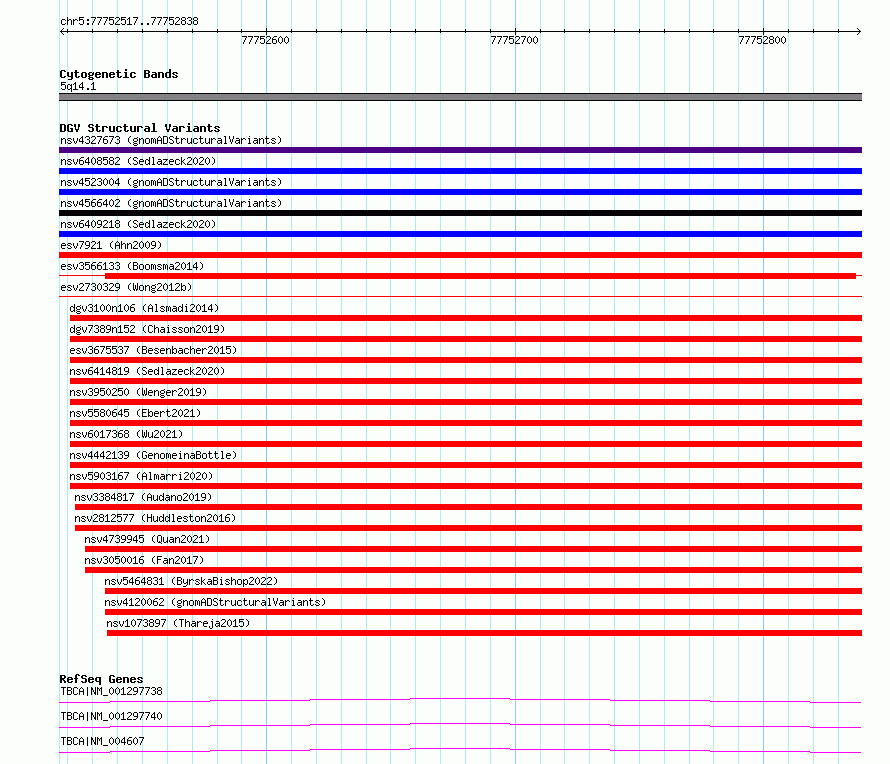Click the magenta intron line of TBCA|NM_001297738
890x764 pixels.
click(x=460, y=700)
